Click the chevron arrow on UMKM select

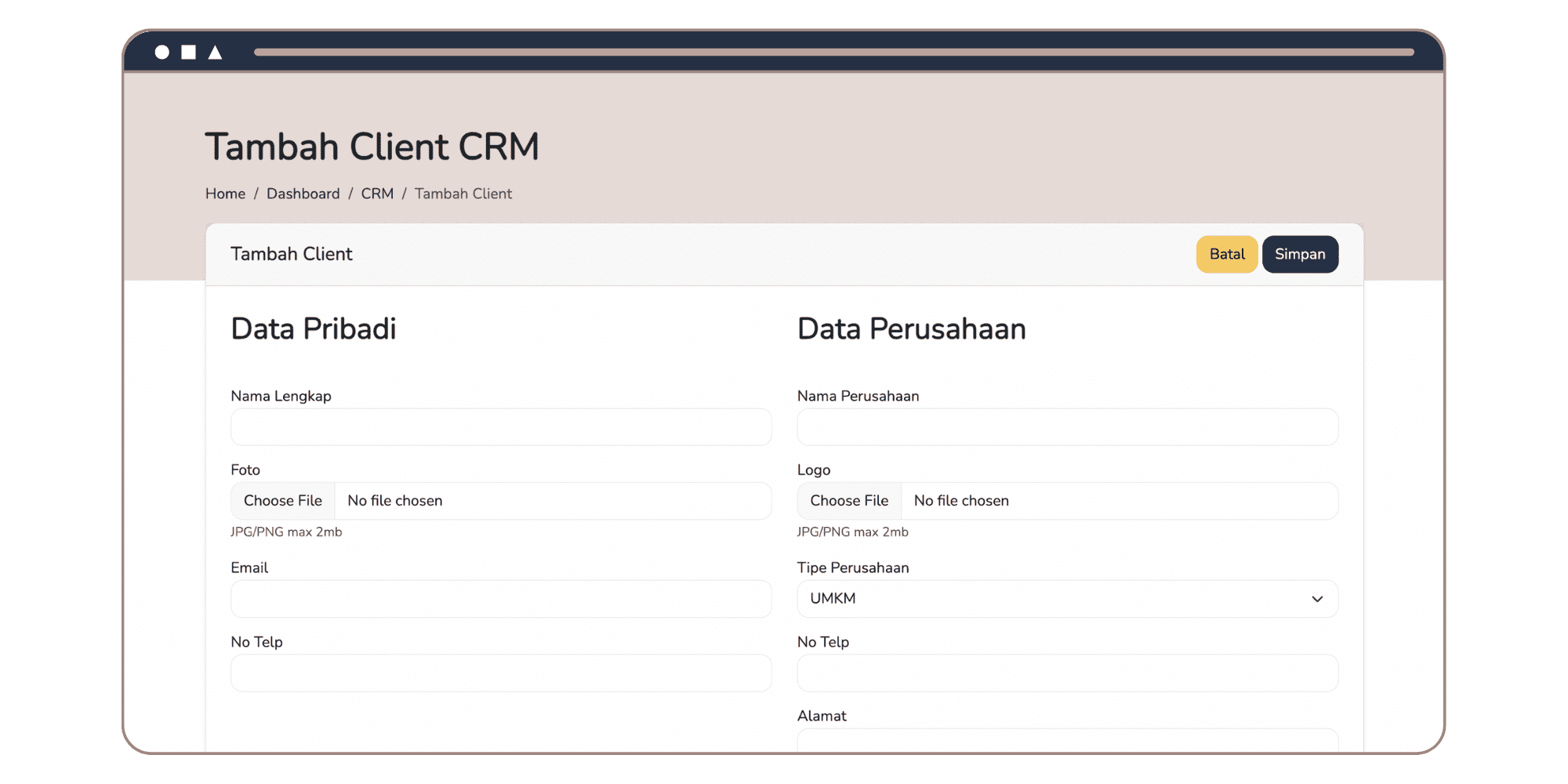click(1317, 599)
